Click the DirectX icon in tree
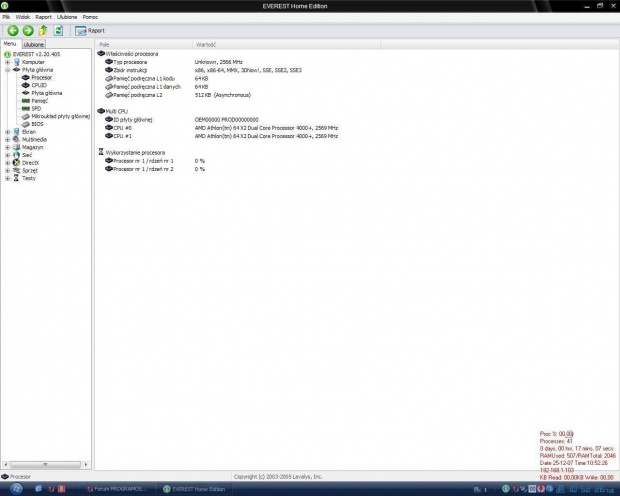620x496 pixels. 17,163
